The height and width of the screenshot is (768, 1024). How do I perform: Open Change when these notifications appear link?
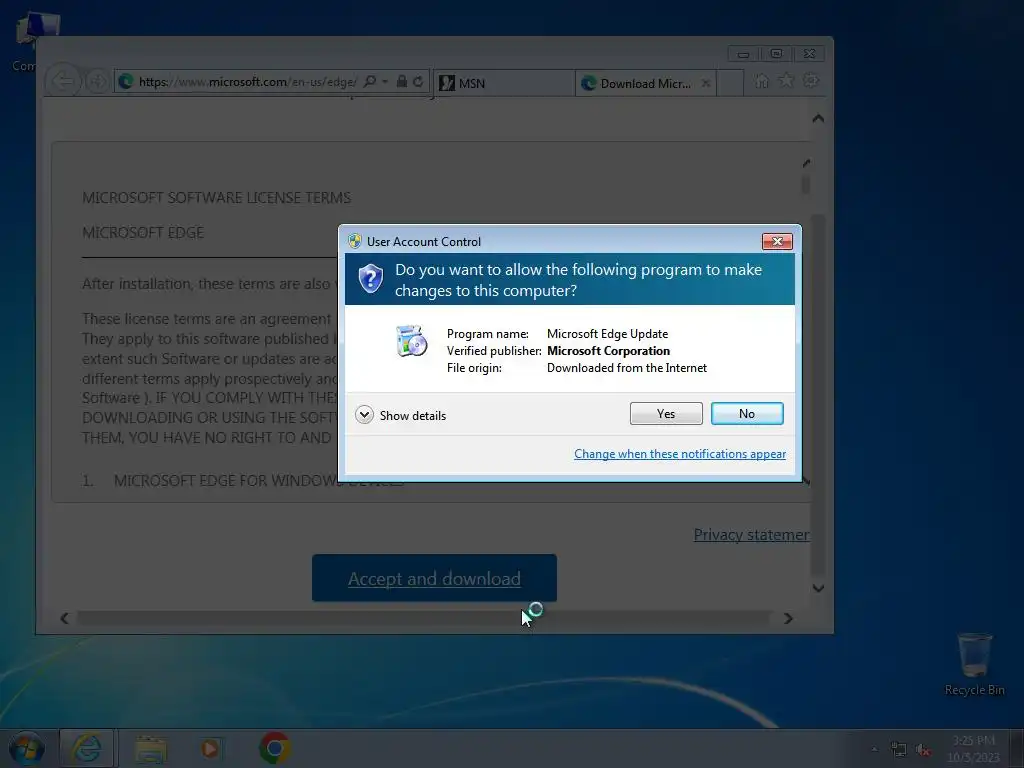tap(679, 454)
